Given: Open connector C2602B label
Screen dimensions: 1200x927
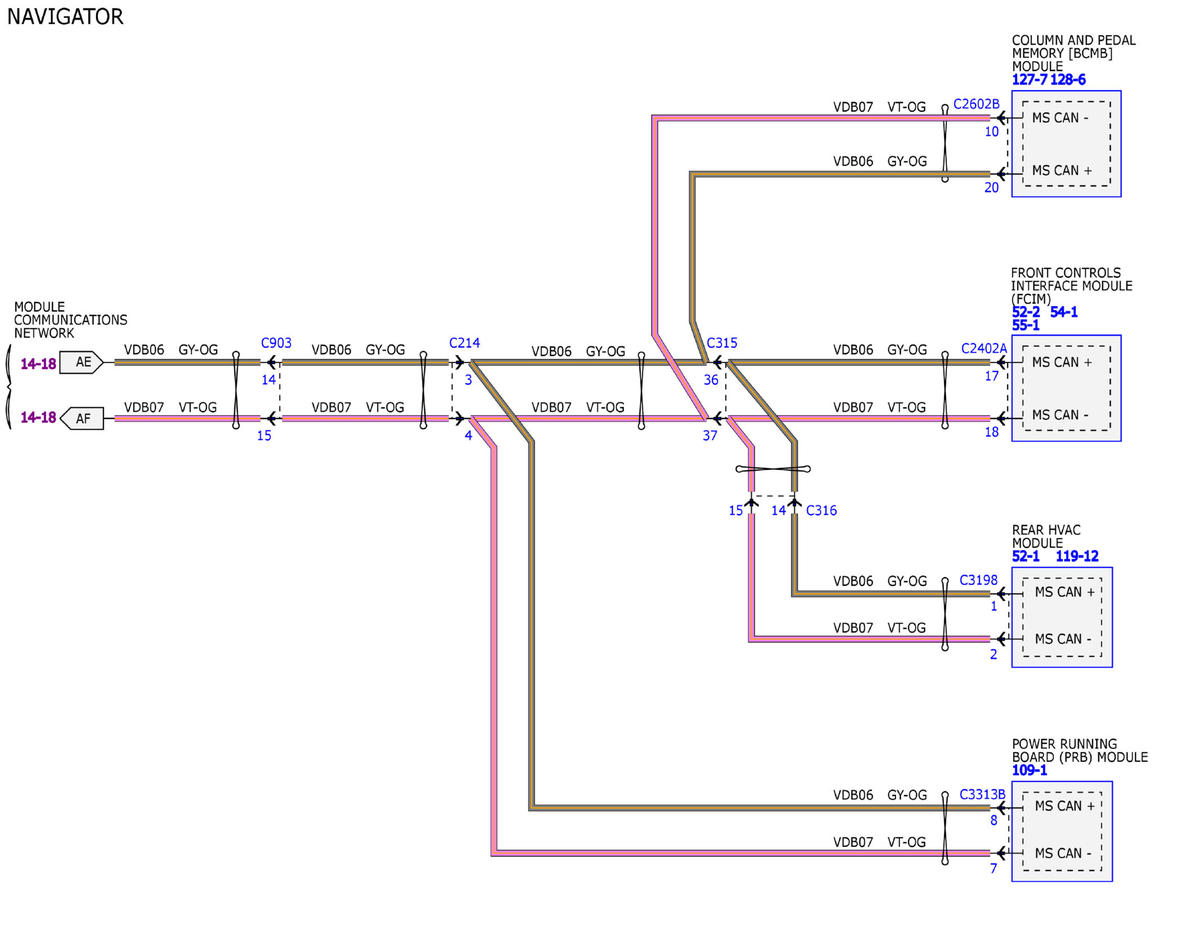Looking at the screenshot, I should coord(977,104).
